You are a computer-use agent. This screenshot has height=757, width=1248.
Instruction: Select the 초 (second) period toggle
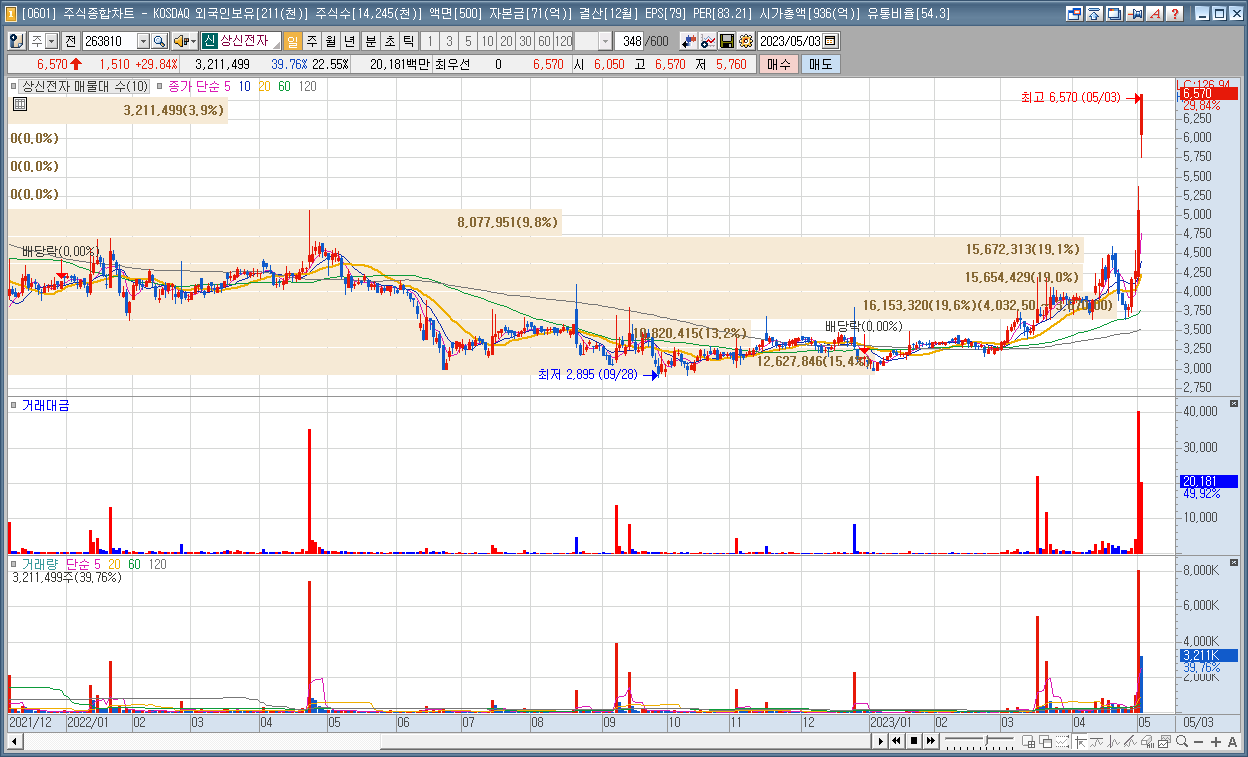coord(389,41)
